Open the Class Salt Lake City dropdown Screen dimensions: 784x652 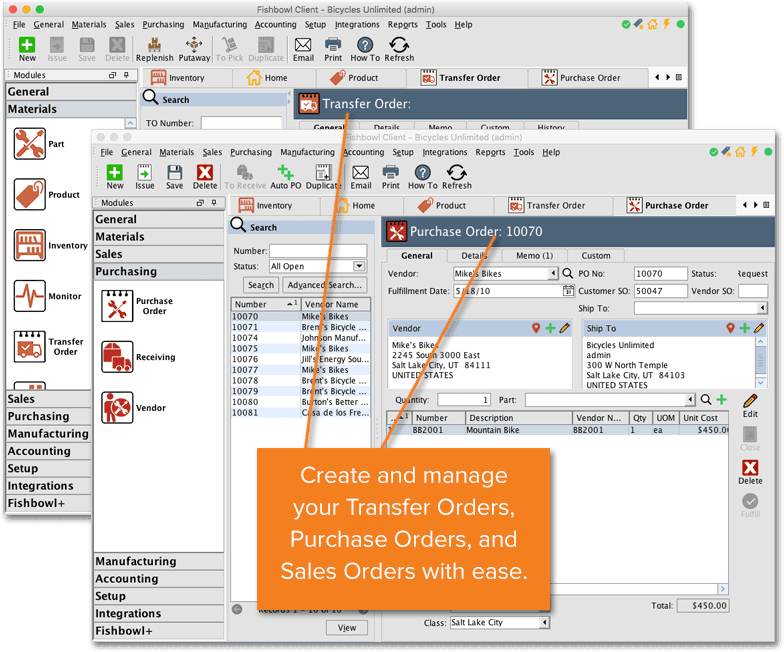pyautogui.click(x=544, y=622)
